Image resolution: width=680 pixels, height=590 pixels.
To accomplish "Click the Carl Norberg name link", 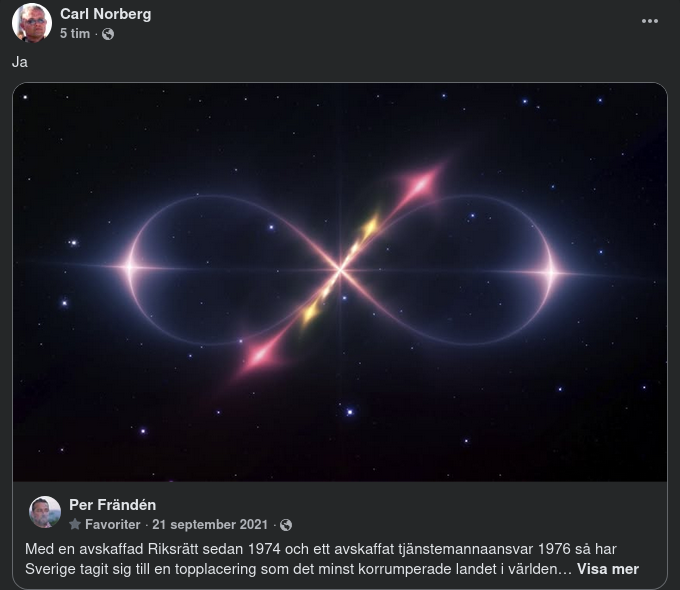I will pos(105,14).
